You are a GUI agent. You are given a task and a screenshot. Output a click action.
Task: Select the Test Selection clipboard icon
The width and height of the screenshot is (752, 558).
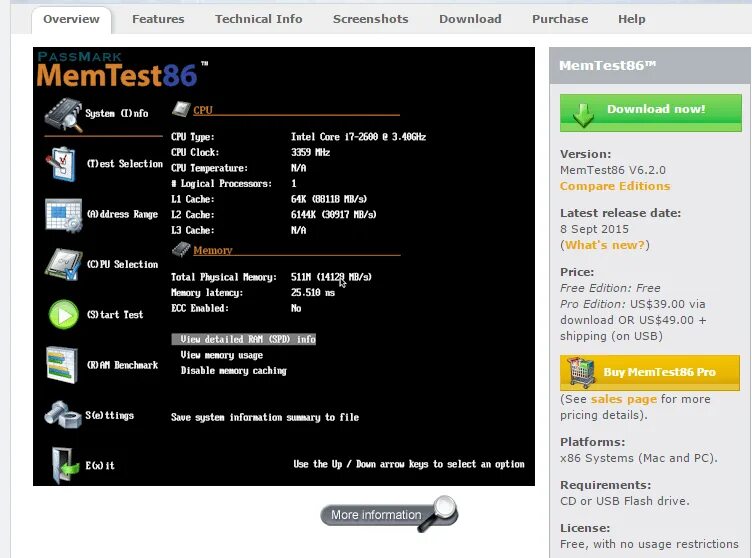click(61, 164)
